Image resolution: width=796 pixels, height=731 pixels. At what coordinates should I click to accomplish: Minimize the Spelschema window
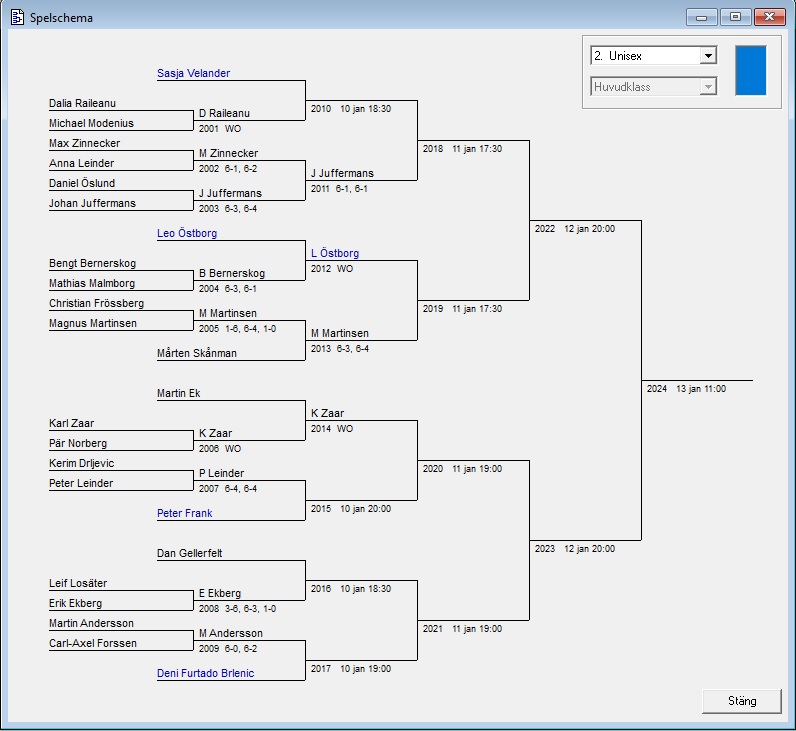click(x=701, y=17)
